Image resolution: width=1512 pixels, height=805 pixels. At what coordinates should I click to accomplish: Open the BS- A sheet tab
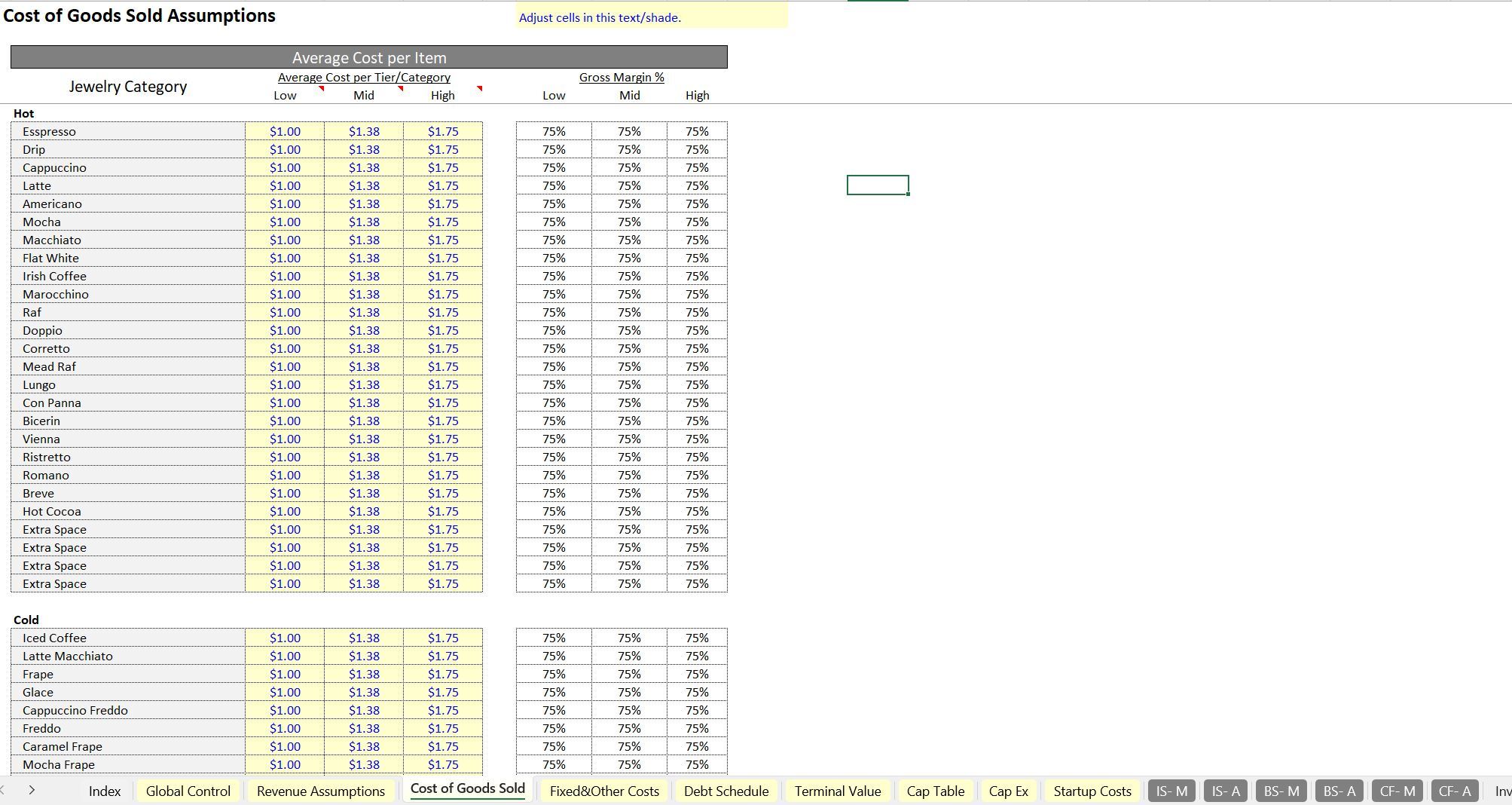coord(1339,791)
